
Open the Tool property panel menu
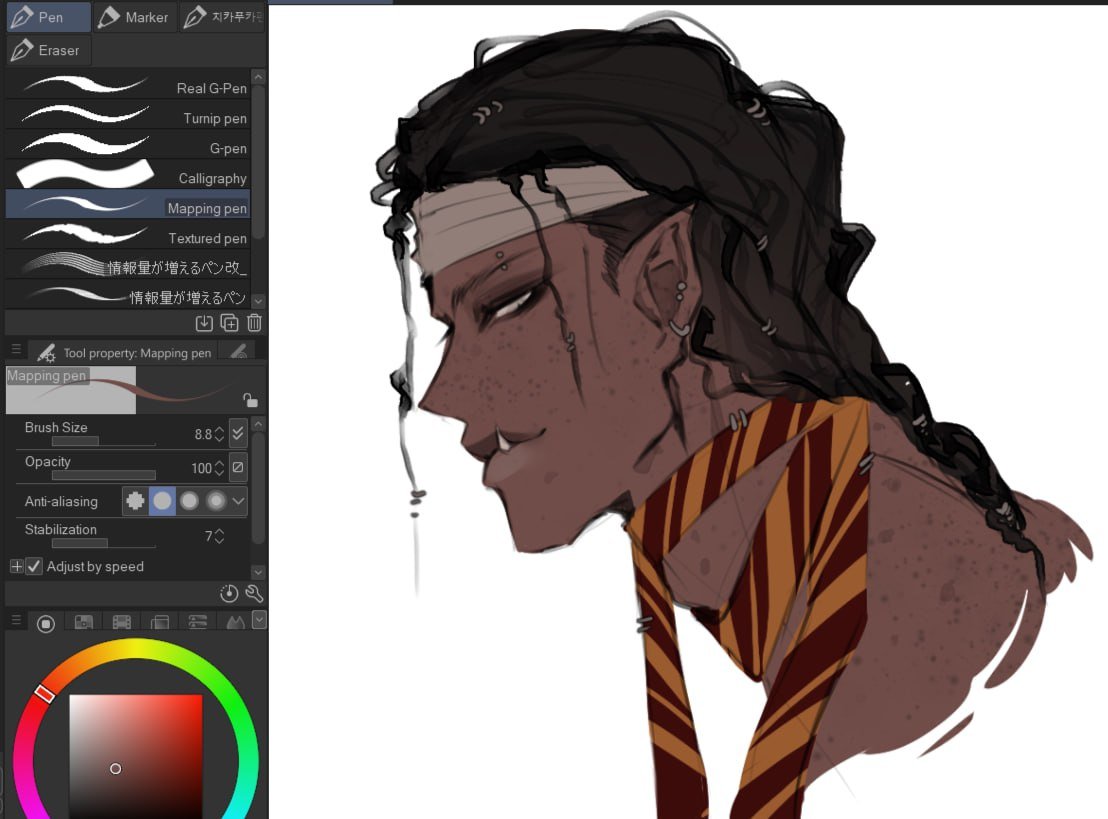tap(16, 349)
